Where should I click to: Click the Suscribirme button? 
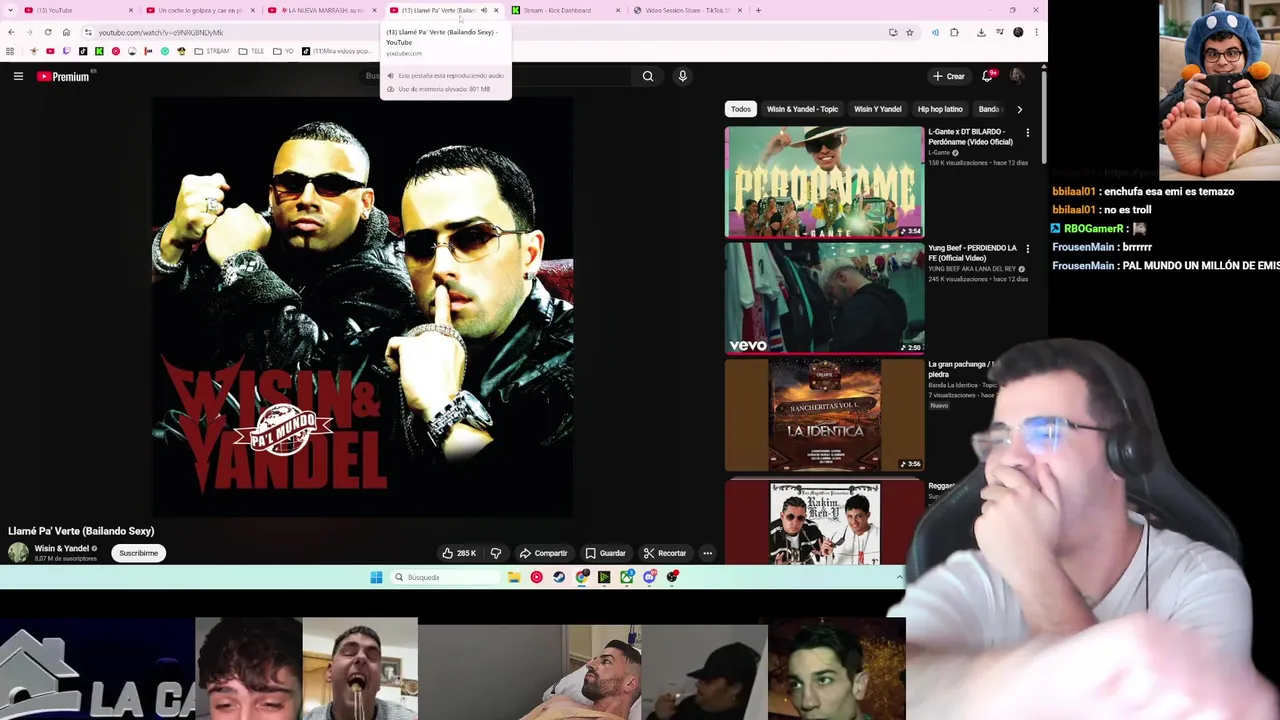[x=139, y=553]
